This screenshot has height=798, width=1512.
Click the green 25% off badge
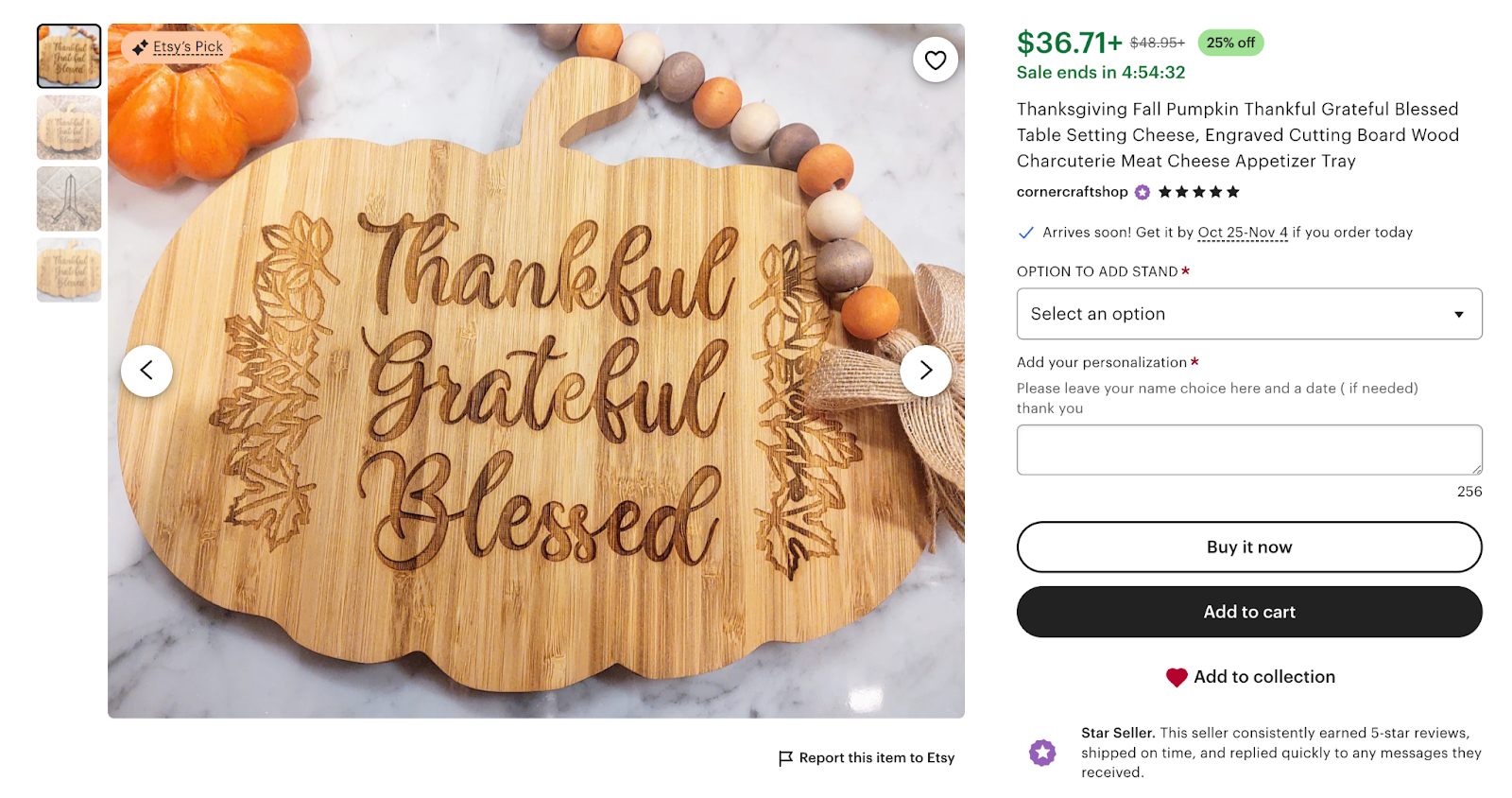(1230, 43)
